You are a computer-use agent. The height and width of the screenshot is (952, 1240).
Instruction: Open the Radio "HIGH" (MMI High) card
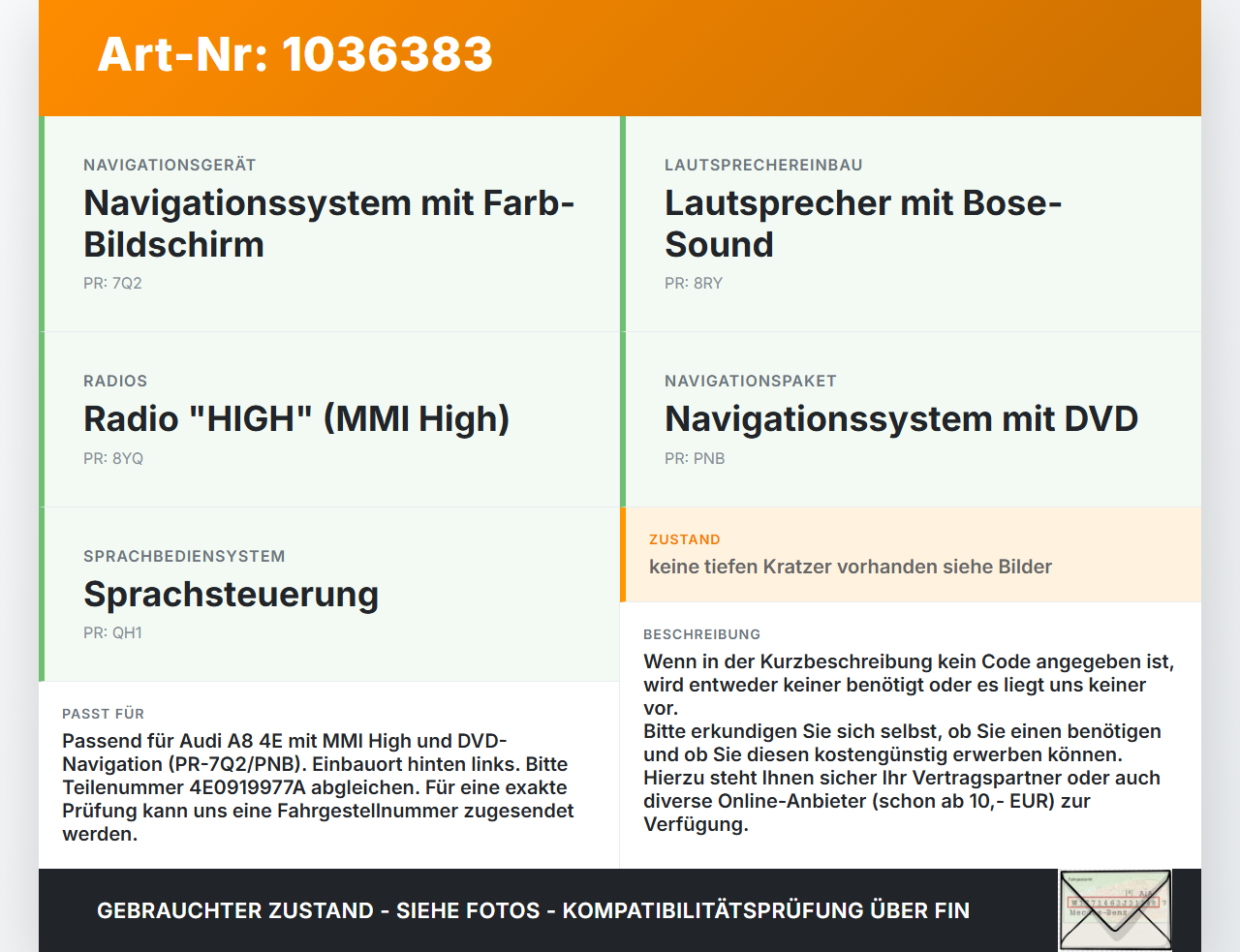[x=329, y=419]
